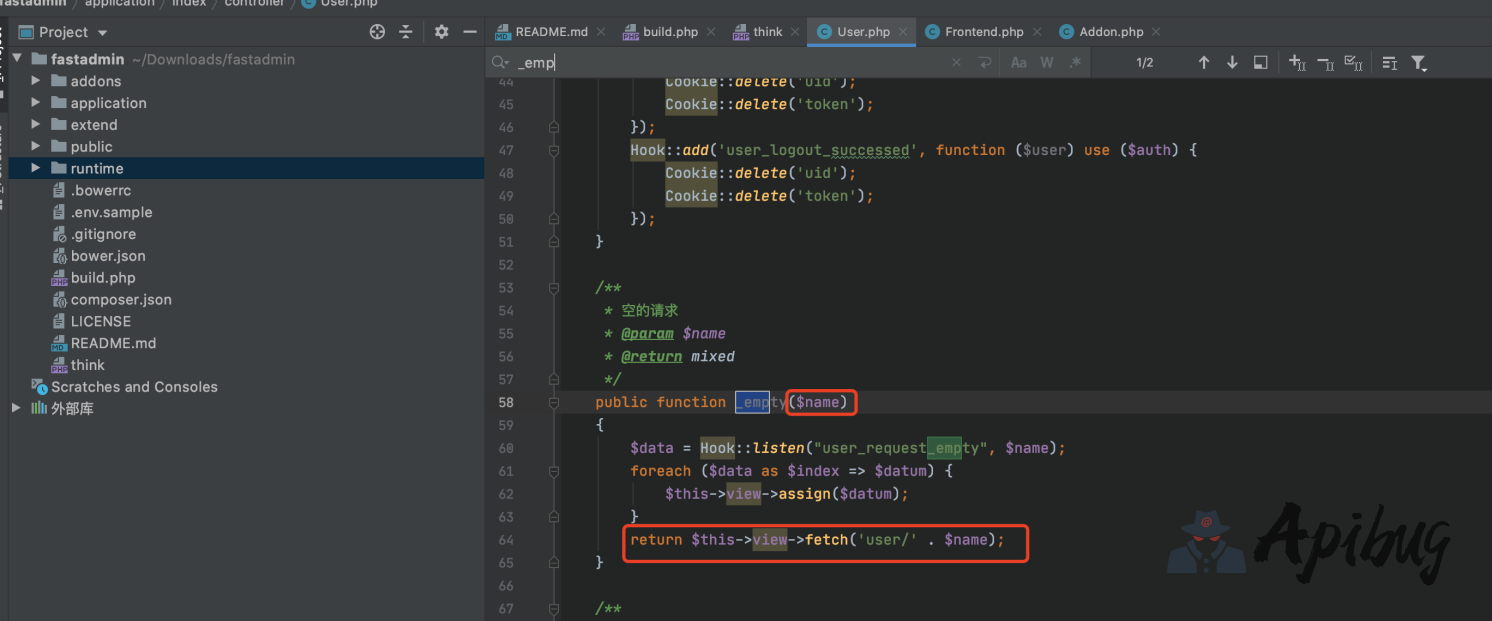Toggle whole Words search option
Image resolution: width=1492 pixels, height=621 pixels.
coord(1047,62)
